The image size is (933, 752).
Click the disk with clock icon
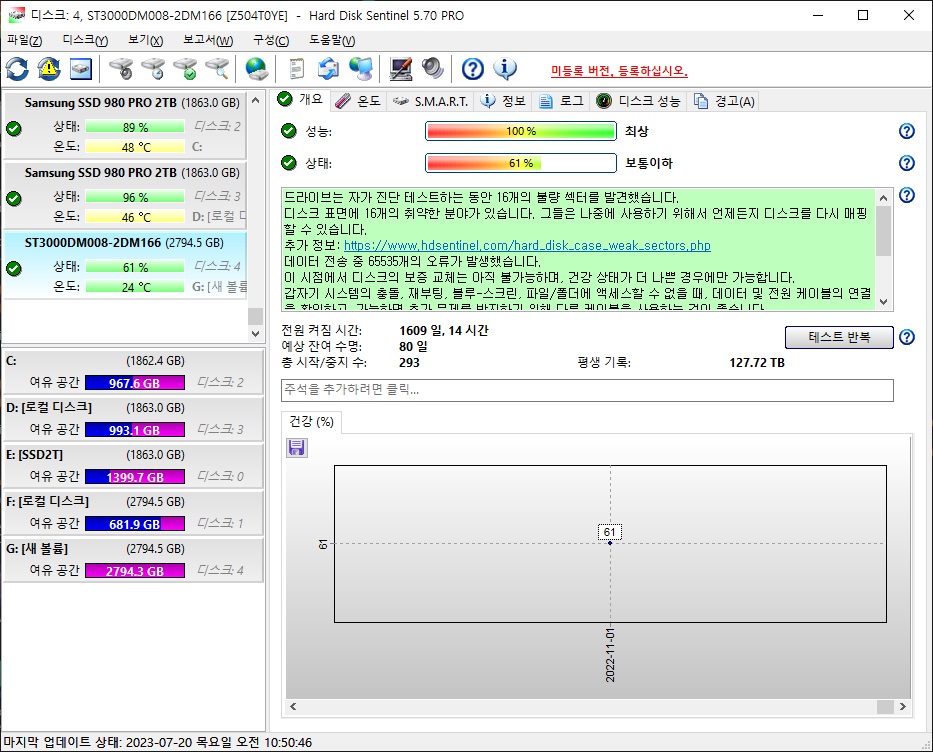[x=154, y=69]
